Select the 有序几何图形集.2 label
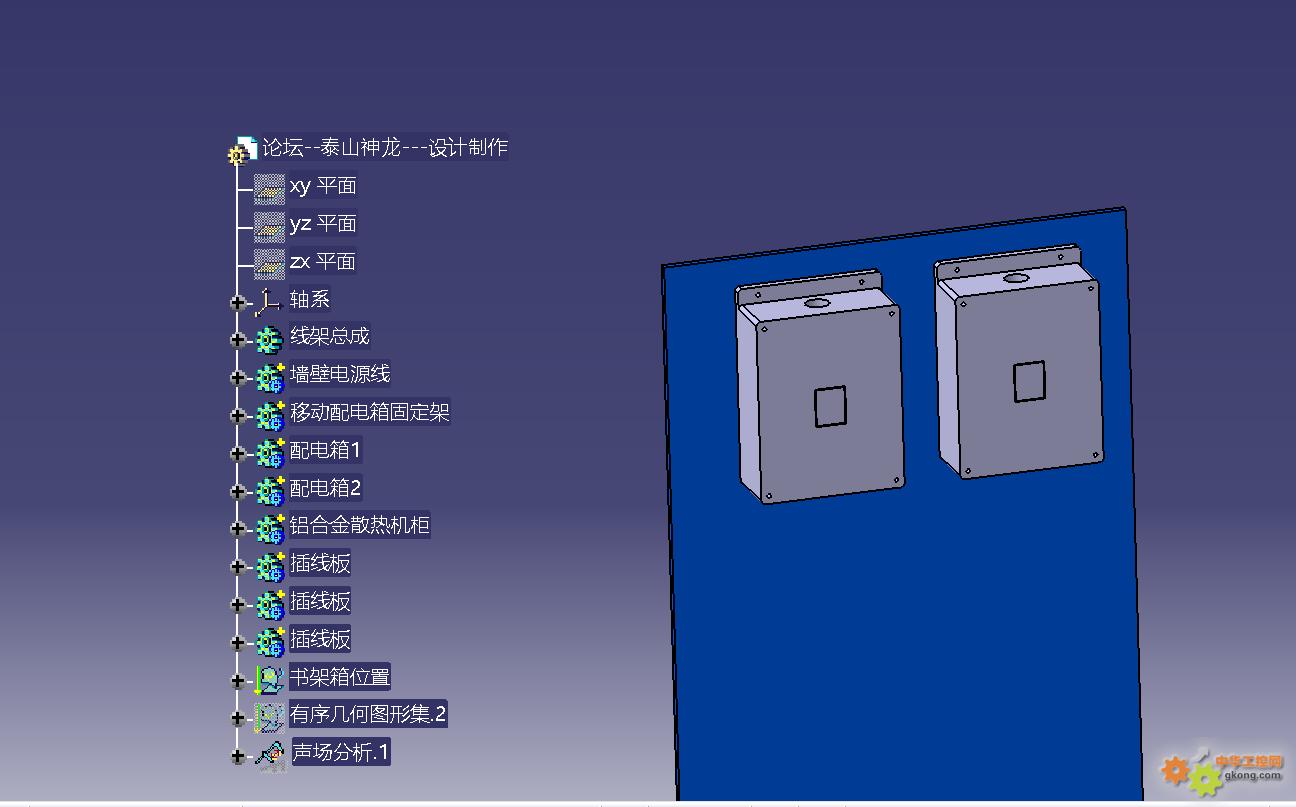 coord(368,715)
